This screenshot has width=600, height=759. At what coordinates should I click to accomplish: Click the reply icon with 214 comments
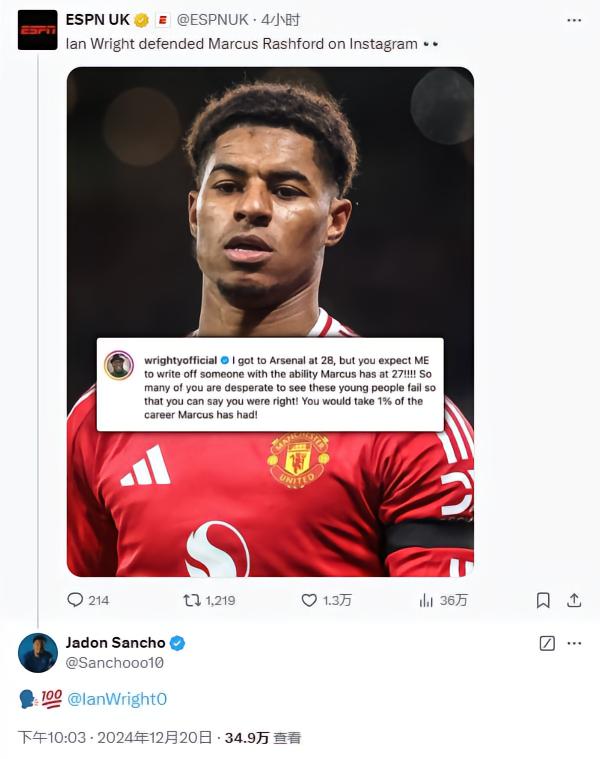point(75,600)
